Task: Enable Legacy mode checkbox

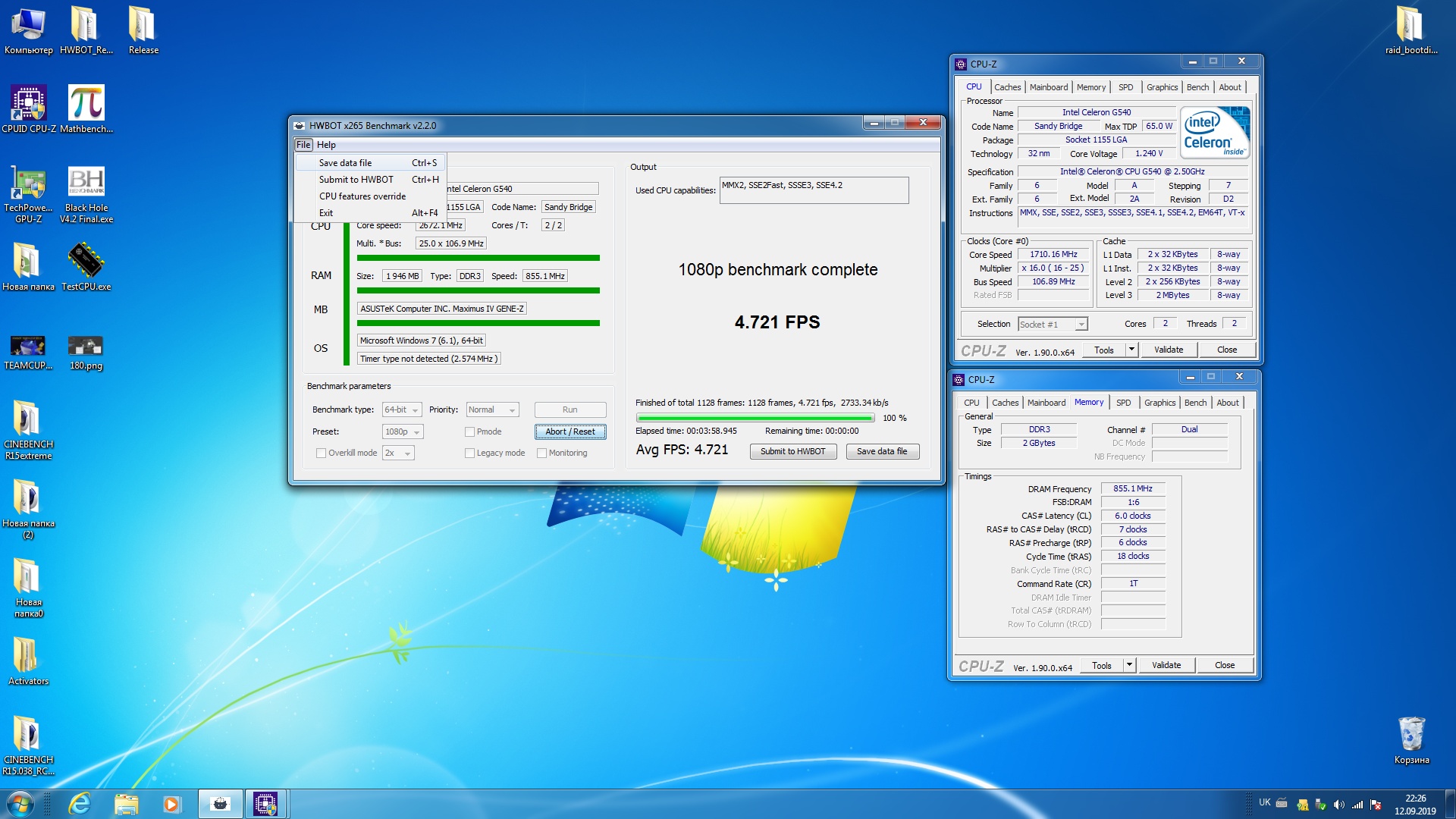Action: point(469,453)
